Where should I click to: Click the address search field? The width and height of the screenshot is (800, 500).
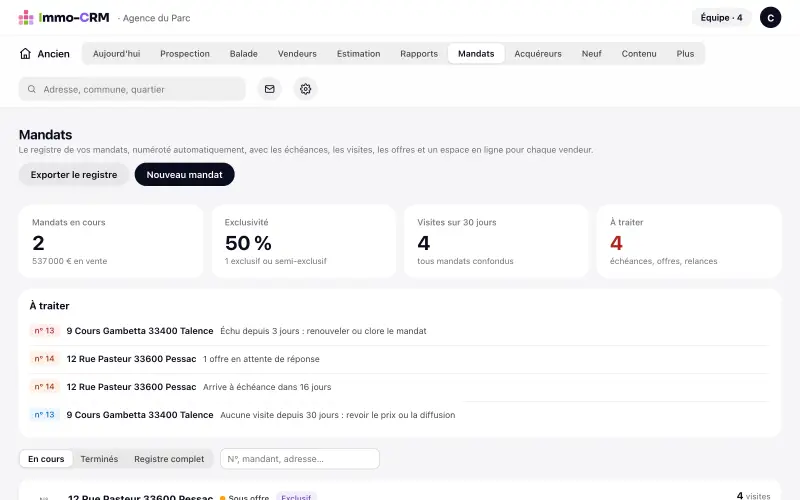click(x=132, y=89)
